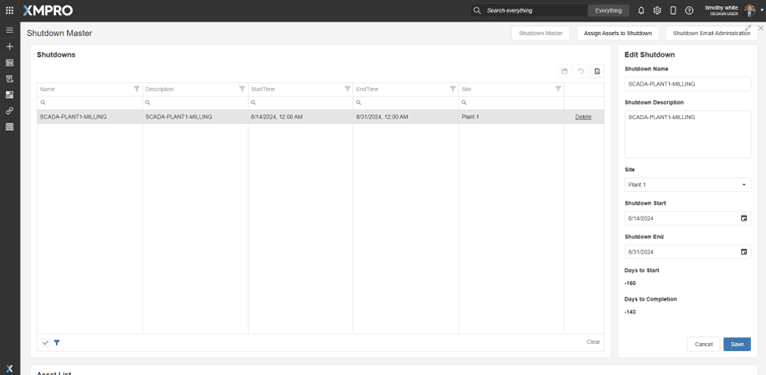Select the Plant 1 cell in grid

pyautogui.click(x=511, y=117)
